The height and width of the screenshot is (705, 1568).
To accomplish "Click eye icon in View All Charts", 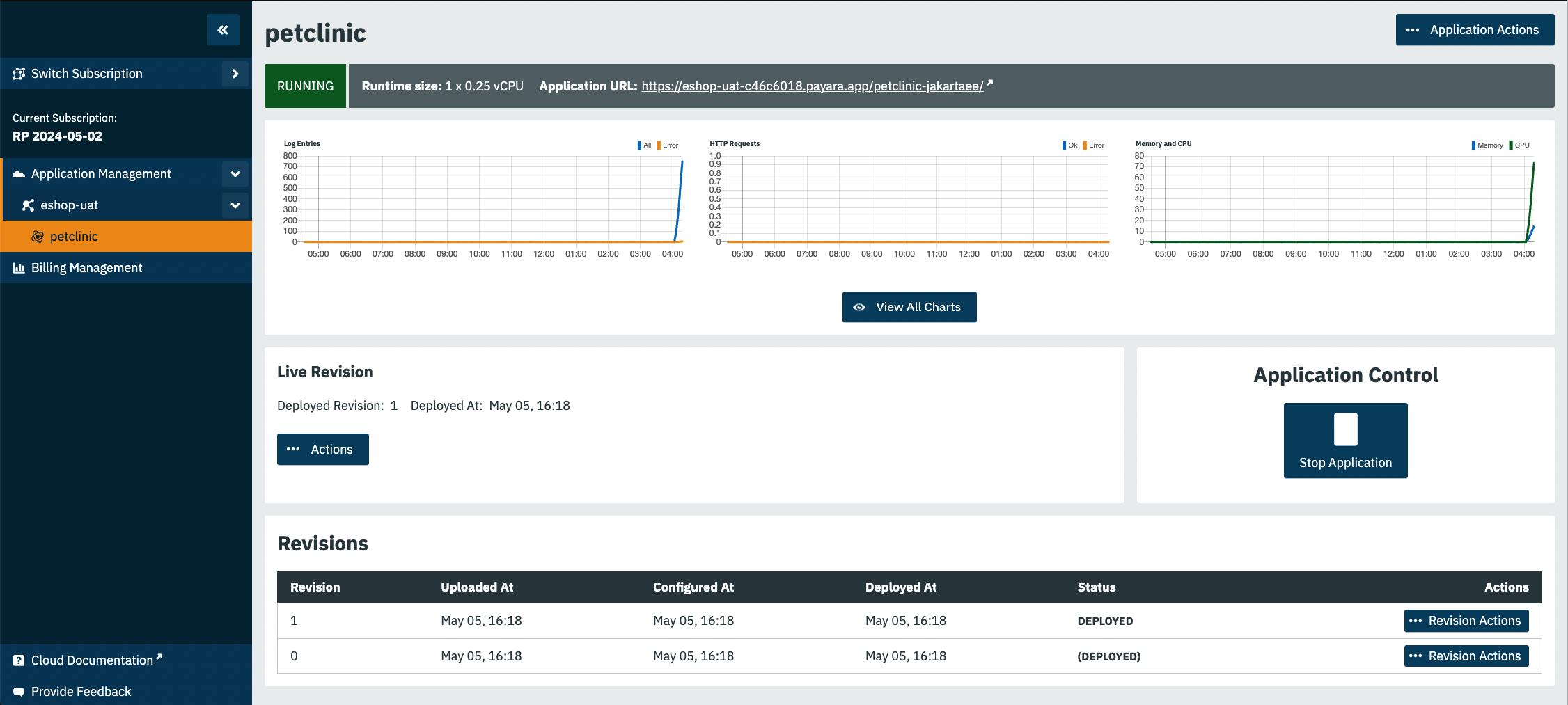I will [859, 307].
